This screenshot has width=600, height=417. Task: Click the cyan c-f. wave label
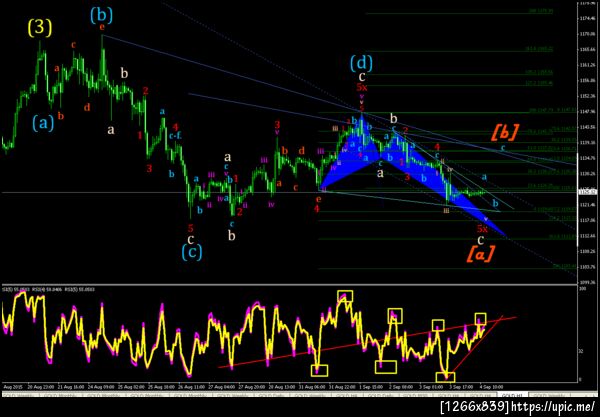click(175, 135)
